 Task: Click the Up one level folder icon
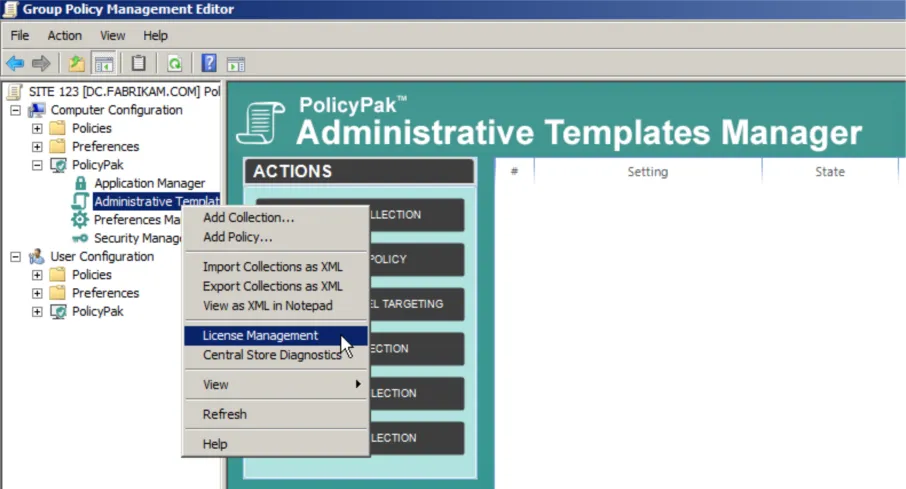pos(77,64)
